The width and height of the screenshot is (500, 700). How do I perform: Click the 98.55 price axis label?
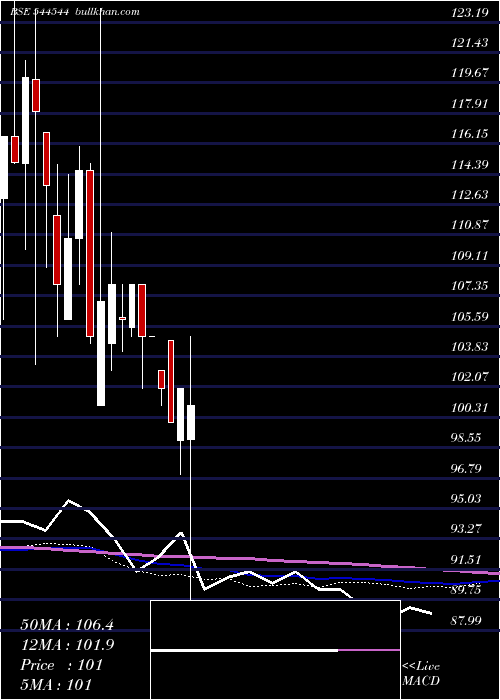(x=466, y=438)
